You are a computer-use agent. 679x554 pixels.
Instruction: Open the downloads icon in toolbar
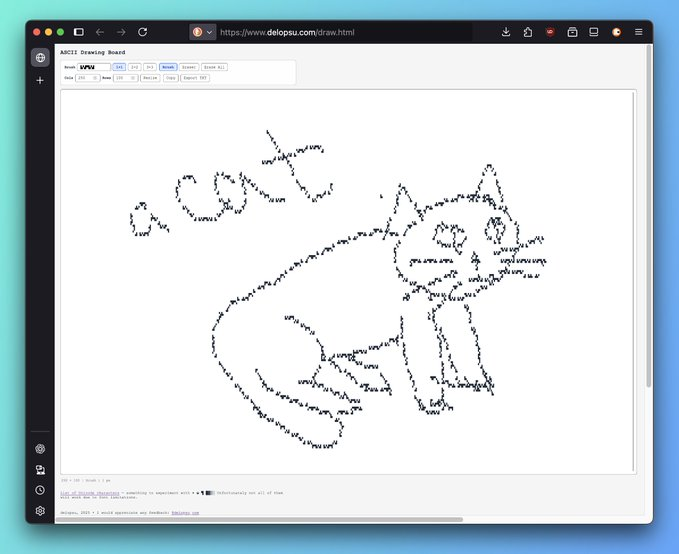click(506, 32)
